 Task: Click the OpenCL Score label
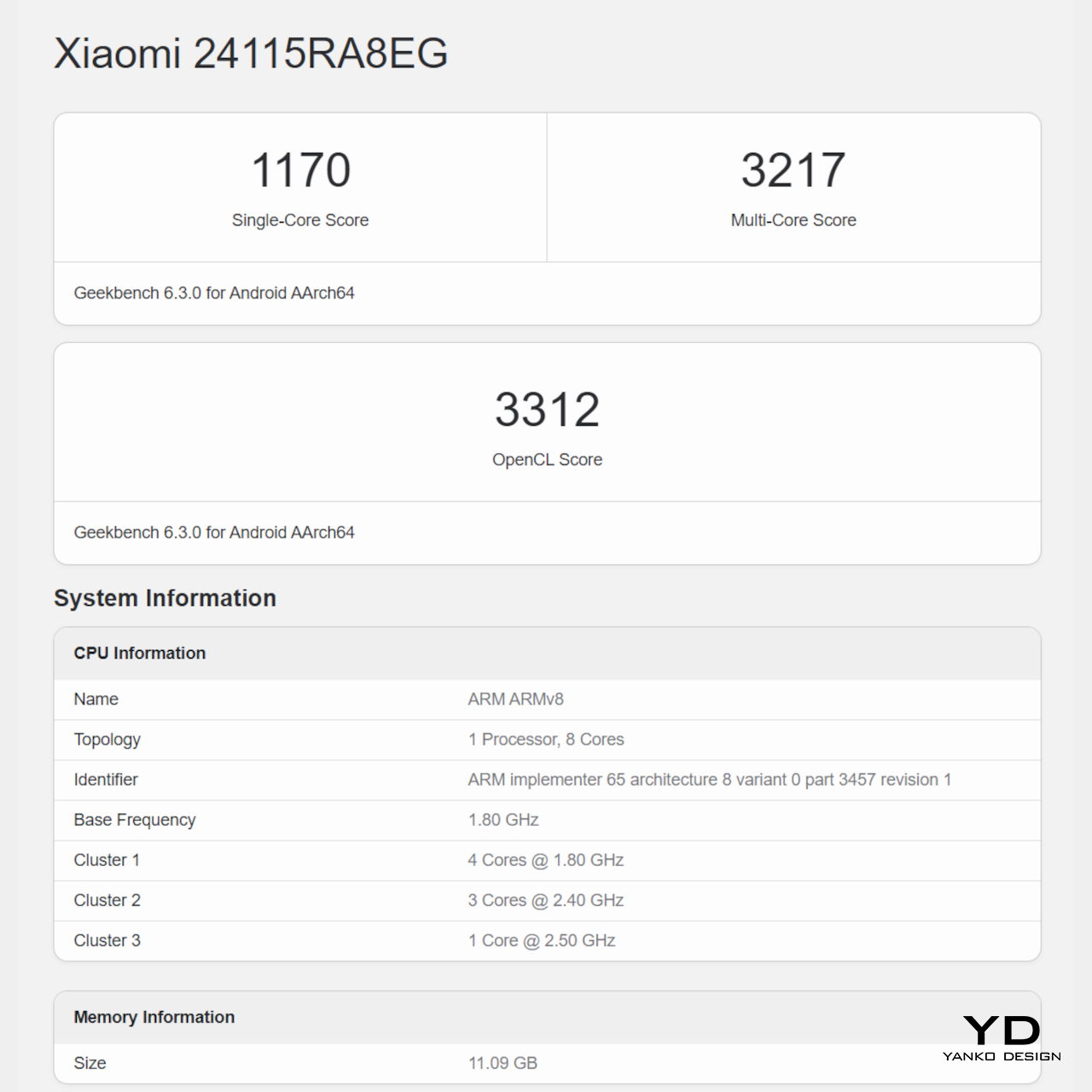point(547,460)
